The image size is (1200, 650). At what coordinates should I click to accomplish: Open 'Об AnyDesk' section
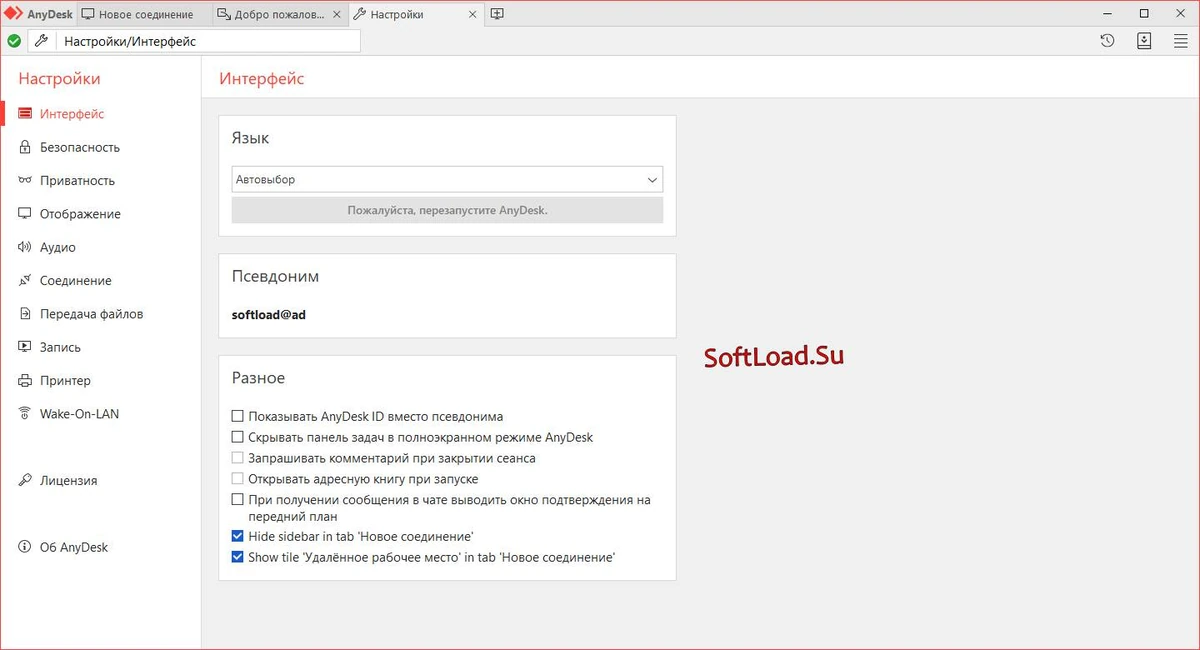pyautogui.click(x=74, y=547)
